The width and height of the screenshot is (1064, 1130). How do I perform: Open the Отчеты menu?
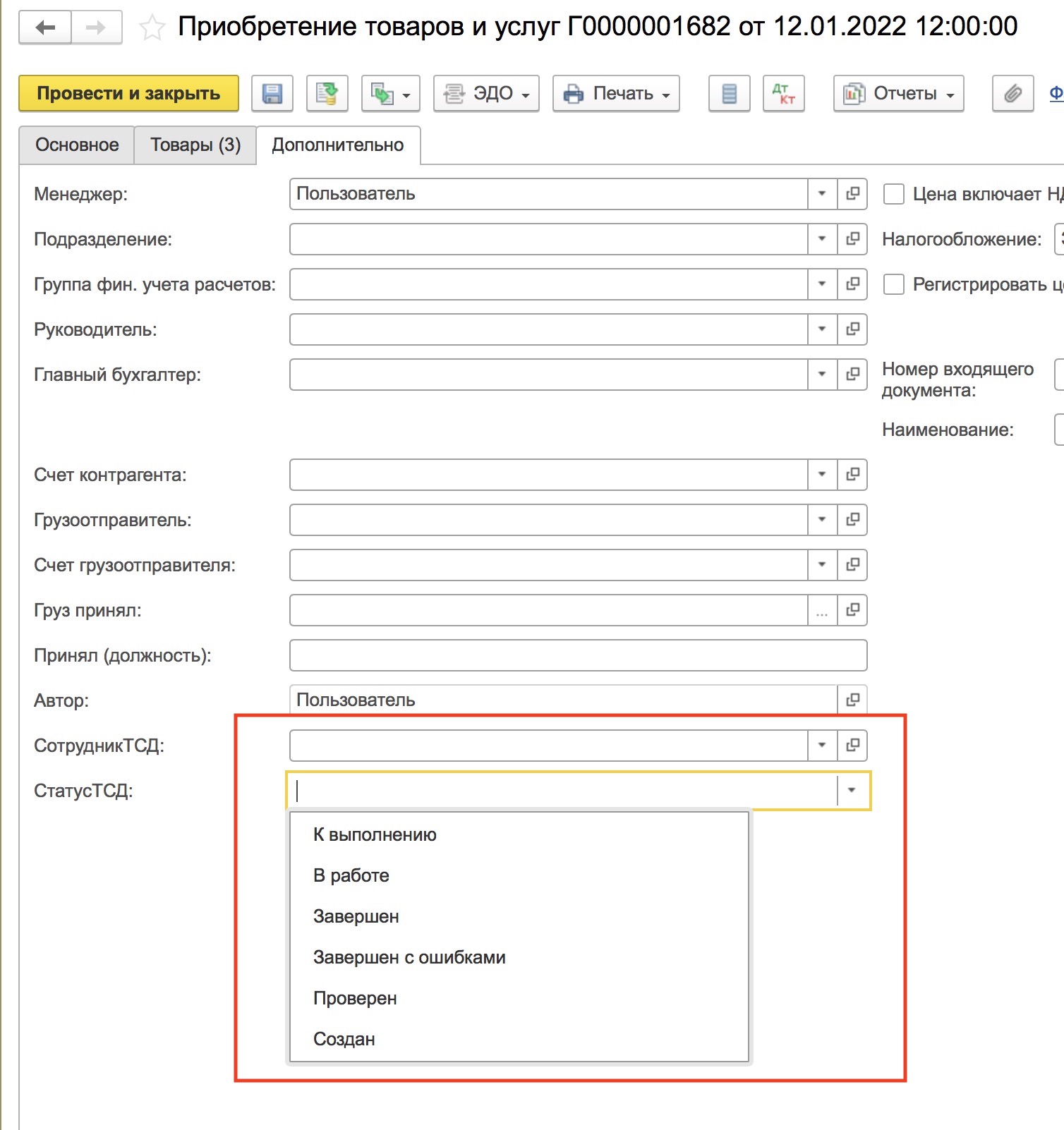(899, 94)
